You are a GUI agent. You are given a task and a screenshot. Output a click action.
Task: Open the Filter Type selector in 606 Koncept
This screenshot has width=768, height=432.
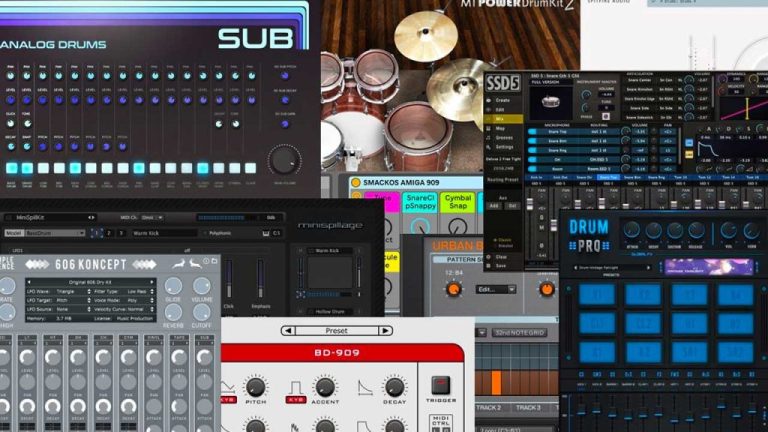coord(124,291)
